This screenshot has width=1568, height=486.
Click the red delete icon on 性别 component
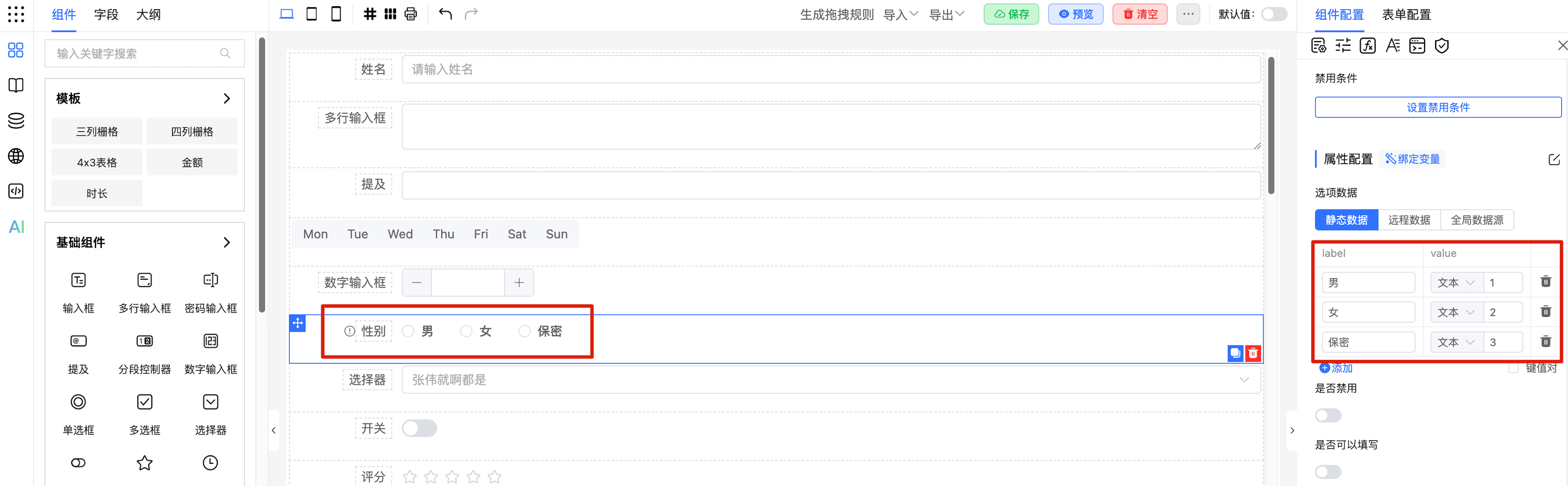1253,353
